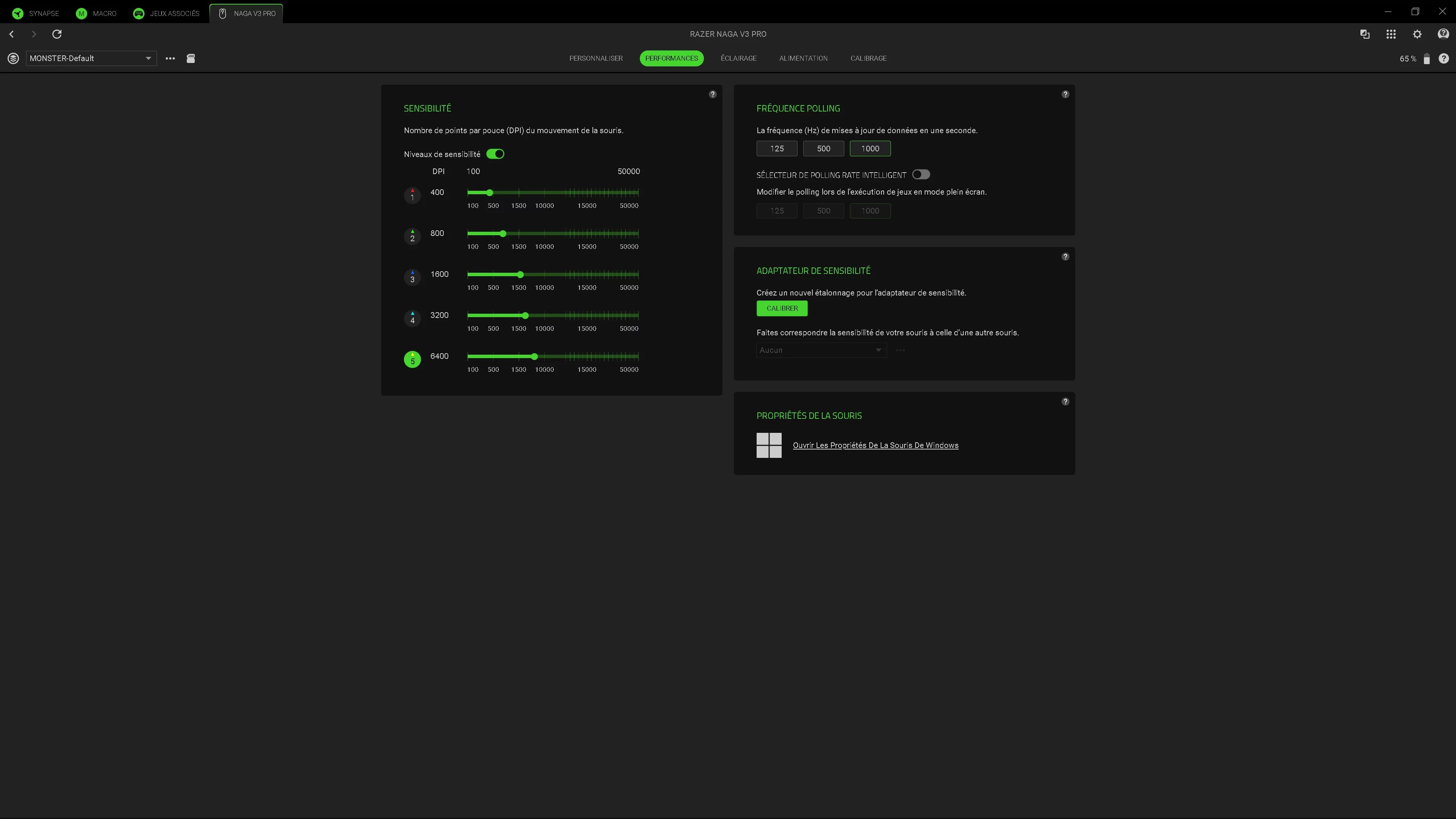The height and width of the screenshot is (819, 1456).
Task: Click the 3200 DPI value field
Action: click(440, 315)
